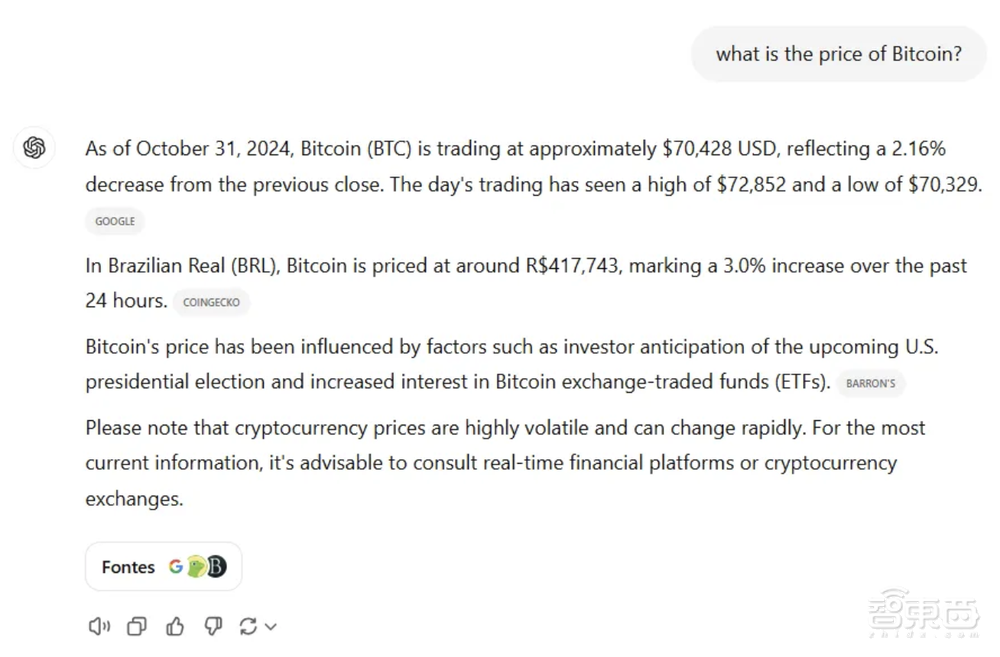The height and width of the screenshot is (657, 1000).
Task: Click the Google icon in the Fontes button
Action: click(176, 566)
